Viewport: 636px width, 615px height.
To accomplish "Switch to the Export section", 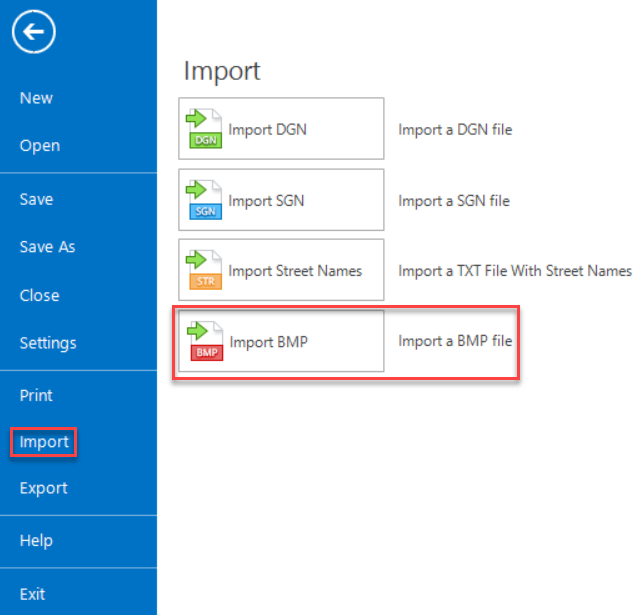I will (x=44, y=488).
